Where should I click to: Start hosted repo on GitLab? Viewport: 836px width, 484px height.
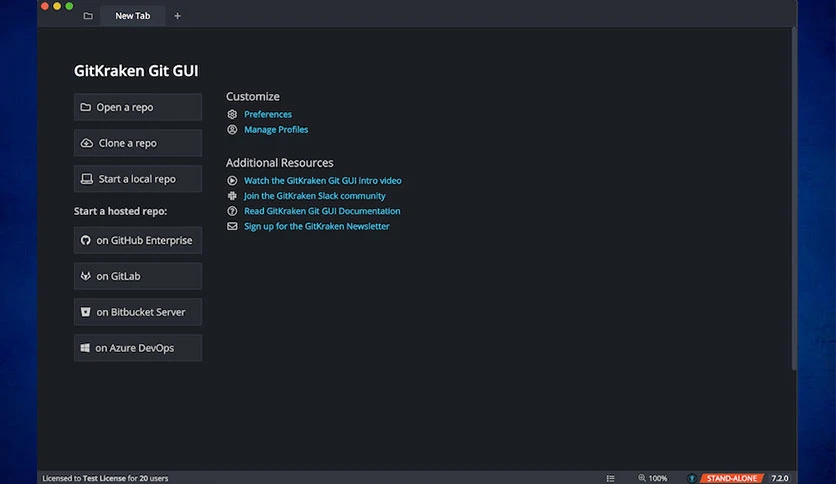(138, 276)
